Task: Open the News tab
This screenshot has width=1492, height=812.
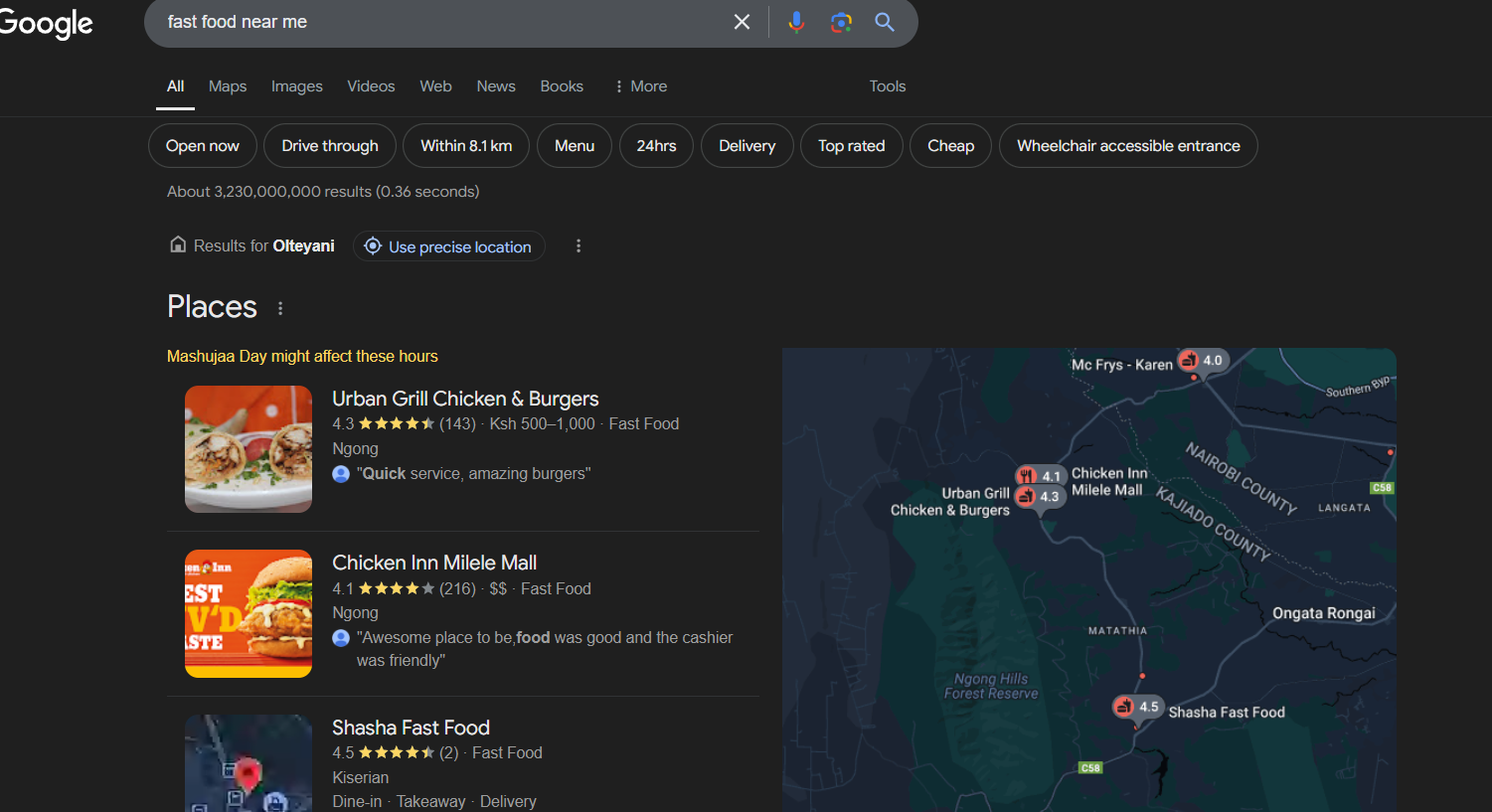Action: click(496, 86)
